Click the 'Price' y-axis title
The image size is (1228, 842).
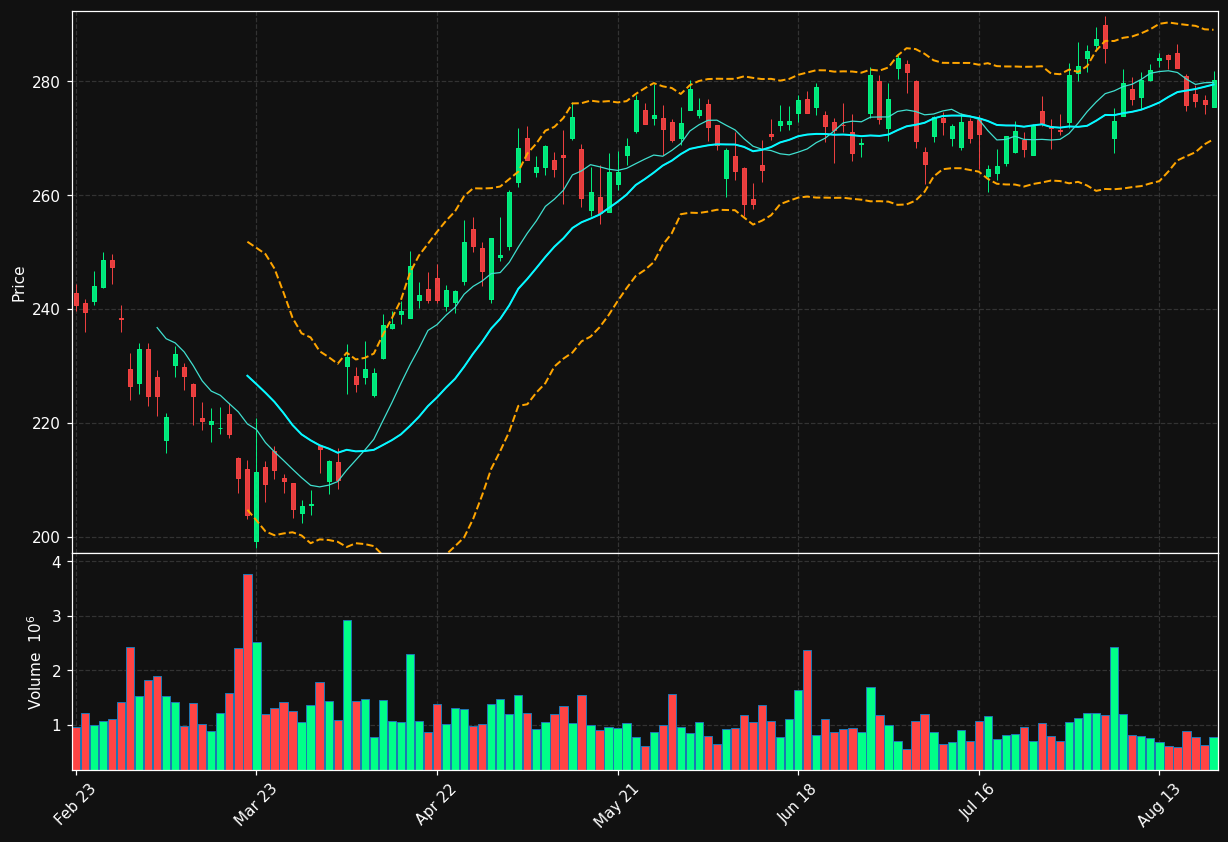pyautogui.click(x=19, y=283)
